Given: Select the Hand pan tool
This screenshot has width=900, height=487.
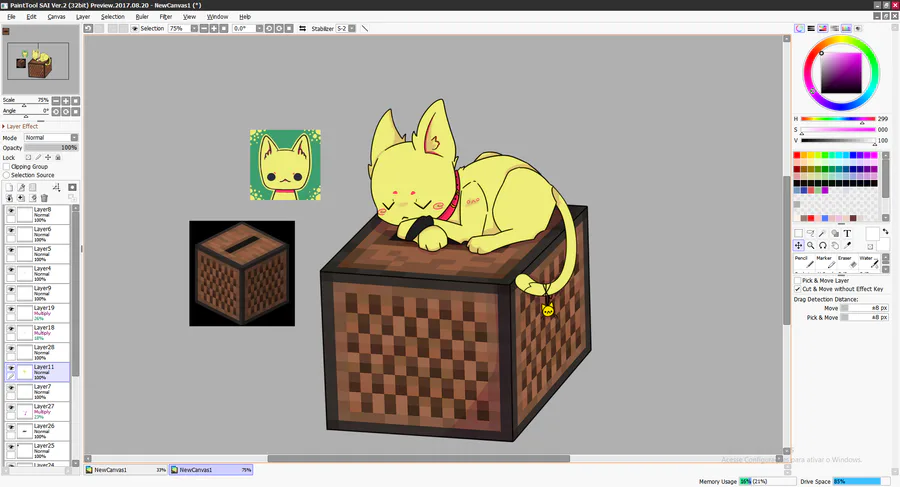Looking at the screenshot, I should click(x=835, y=245).
